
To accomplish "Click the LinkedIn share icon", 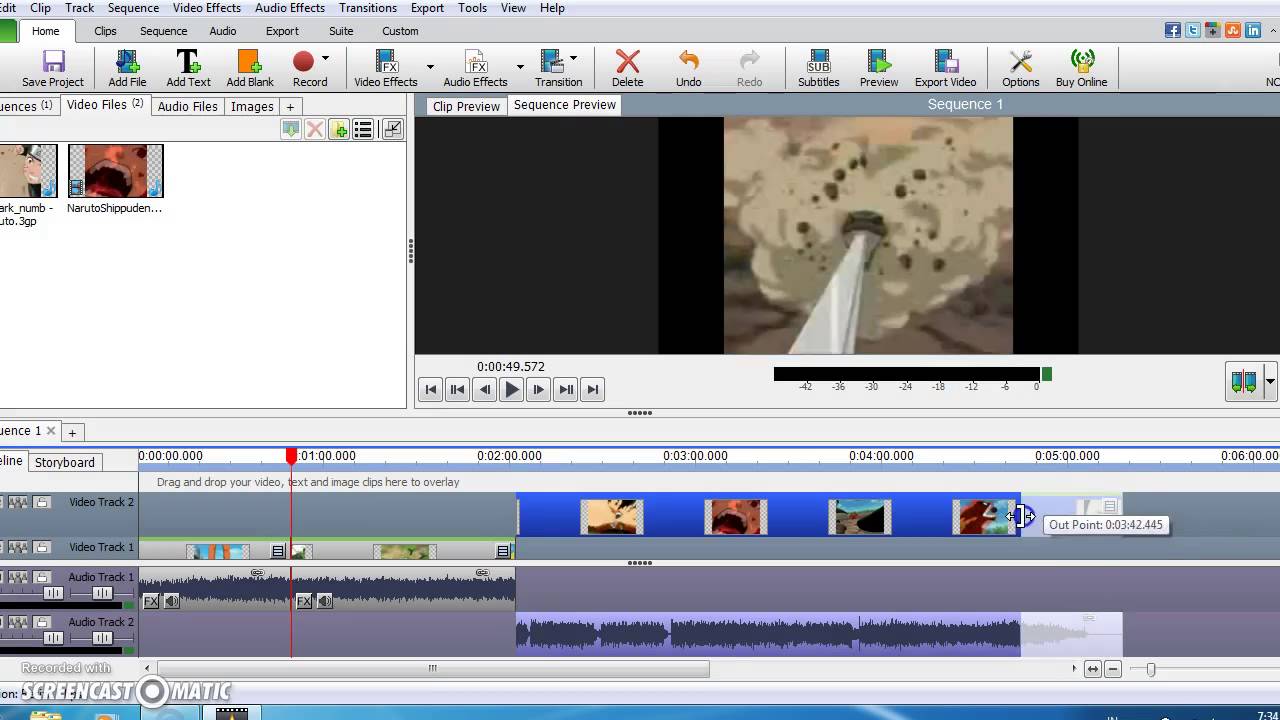I will pos(1253,31).
